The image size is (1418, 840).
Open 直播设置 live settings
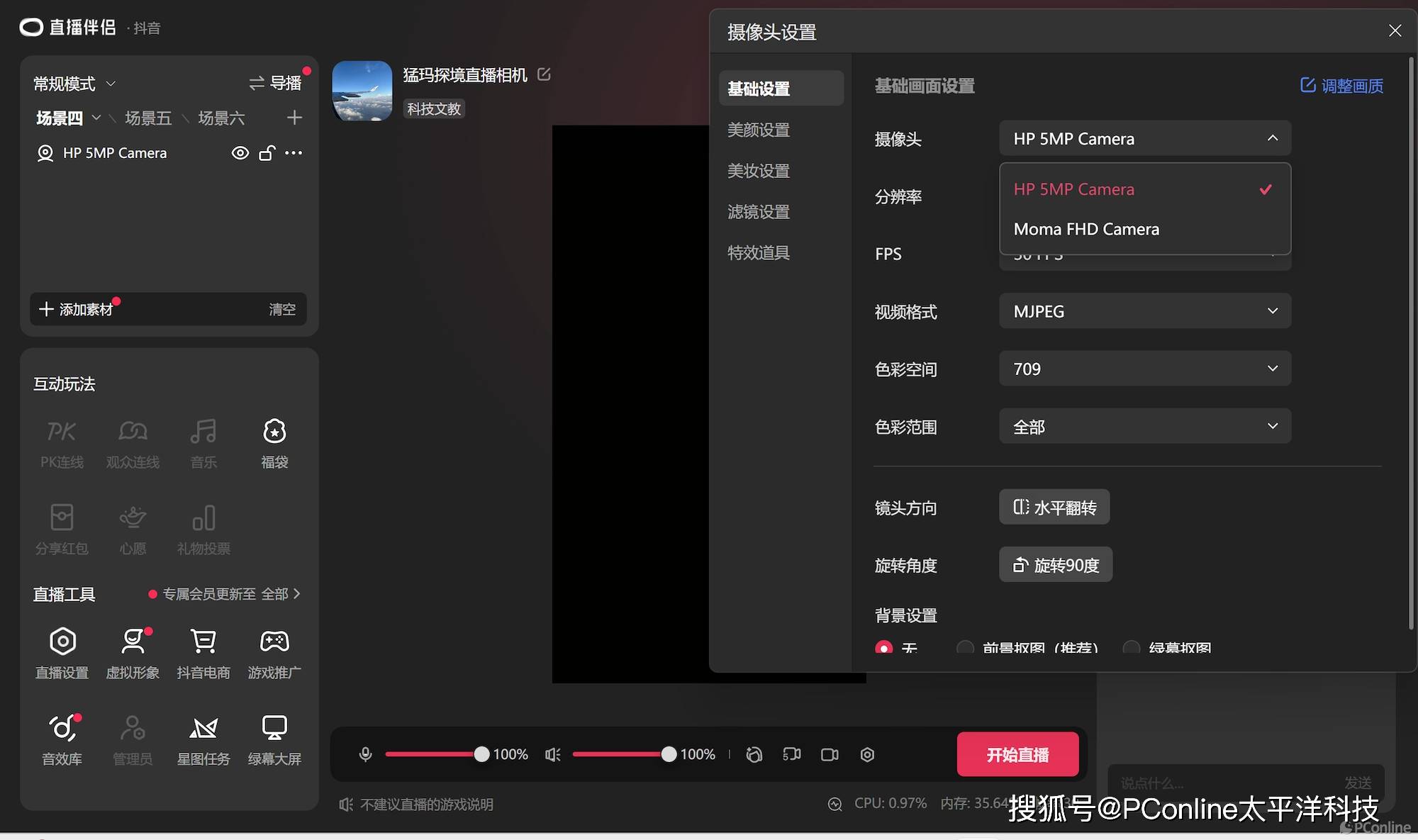click(62, 653)
